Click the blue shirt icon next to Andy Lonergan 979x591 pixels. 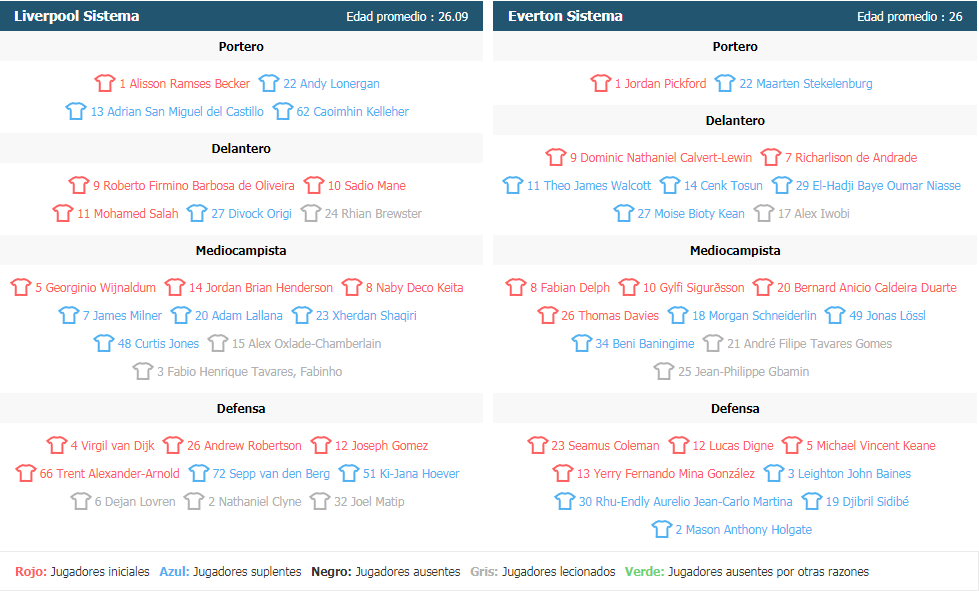269,83
